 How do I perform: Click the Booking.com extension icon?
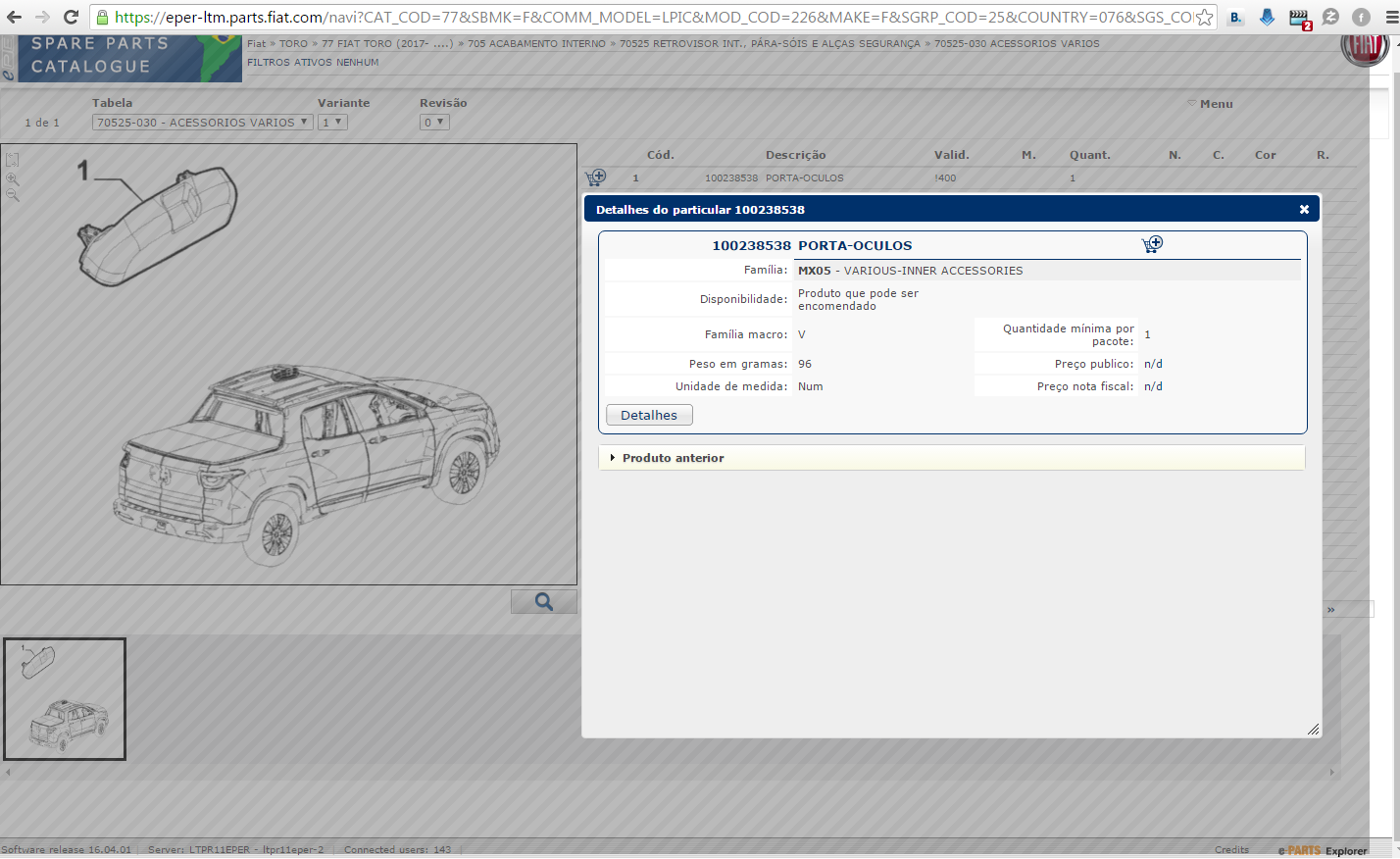(x=1236, y=17)
